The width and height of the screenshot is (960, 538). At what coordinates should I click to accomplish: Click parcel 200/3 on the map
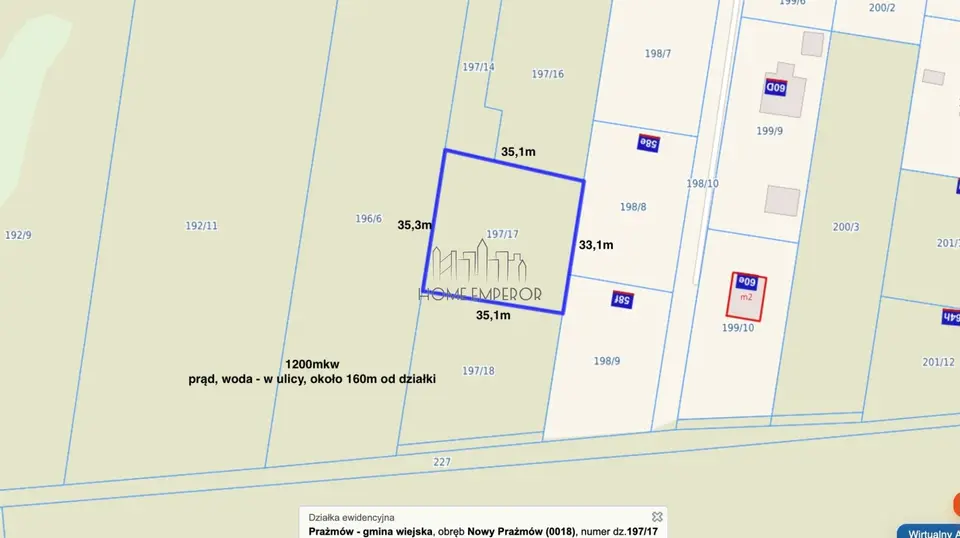point(846,226)
